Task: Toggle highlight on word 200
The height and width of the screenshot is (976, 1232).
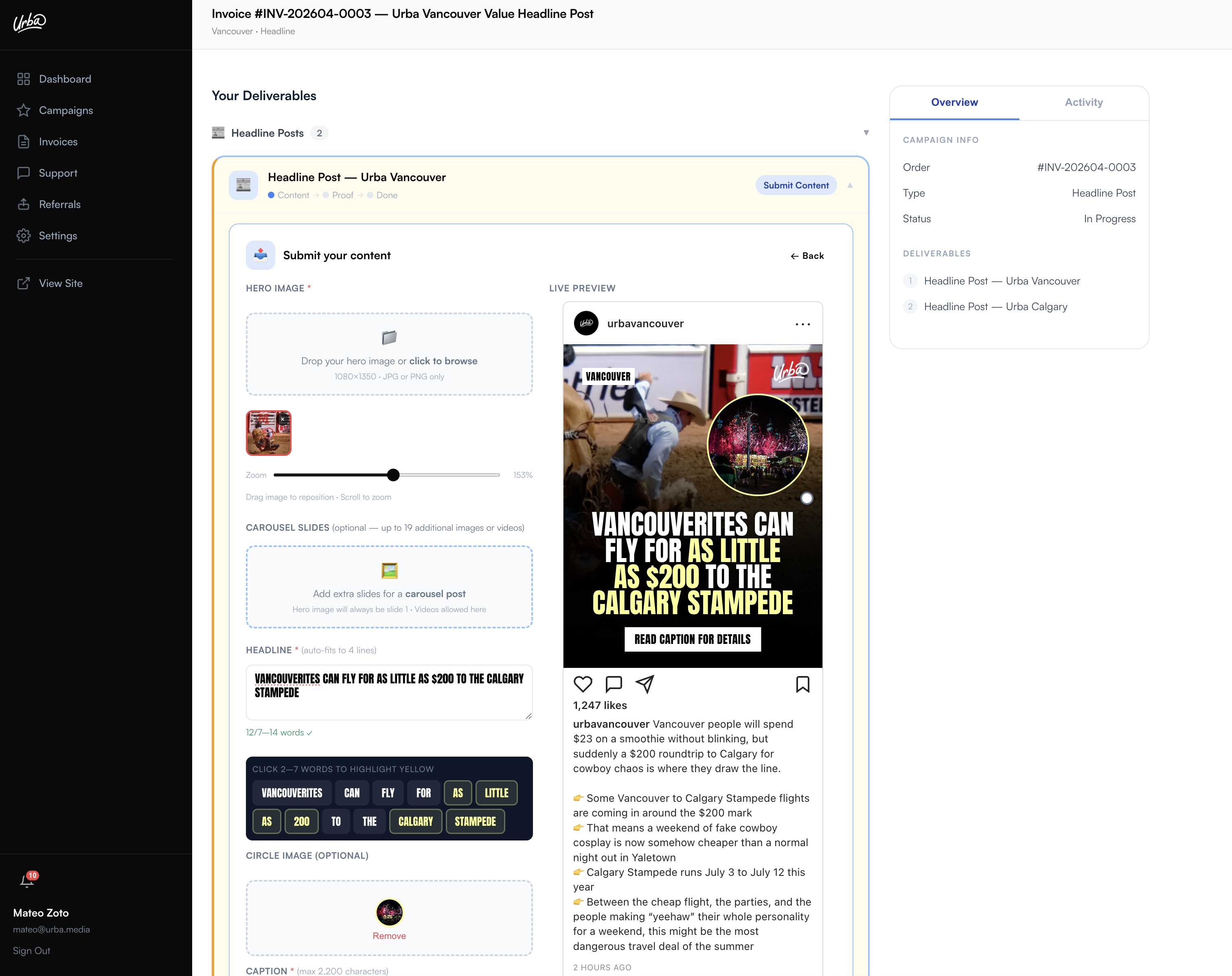Action: [x=301, y=821]
